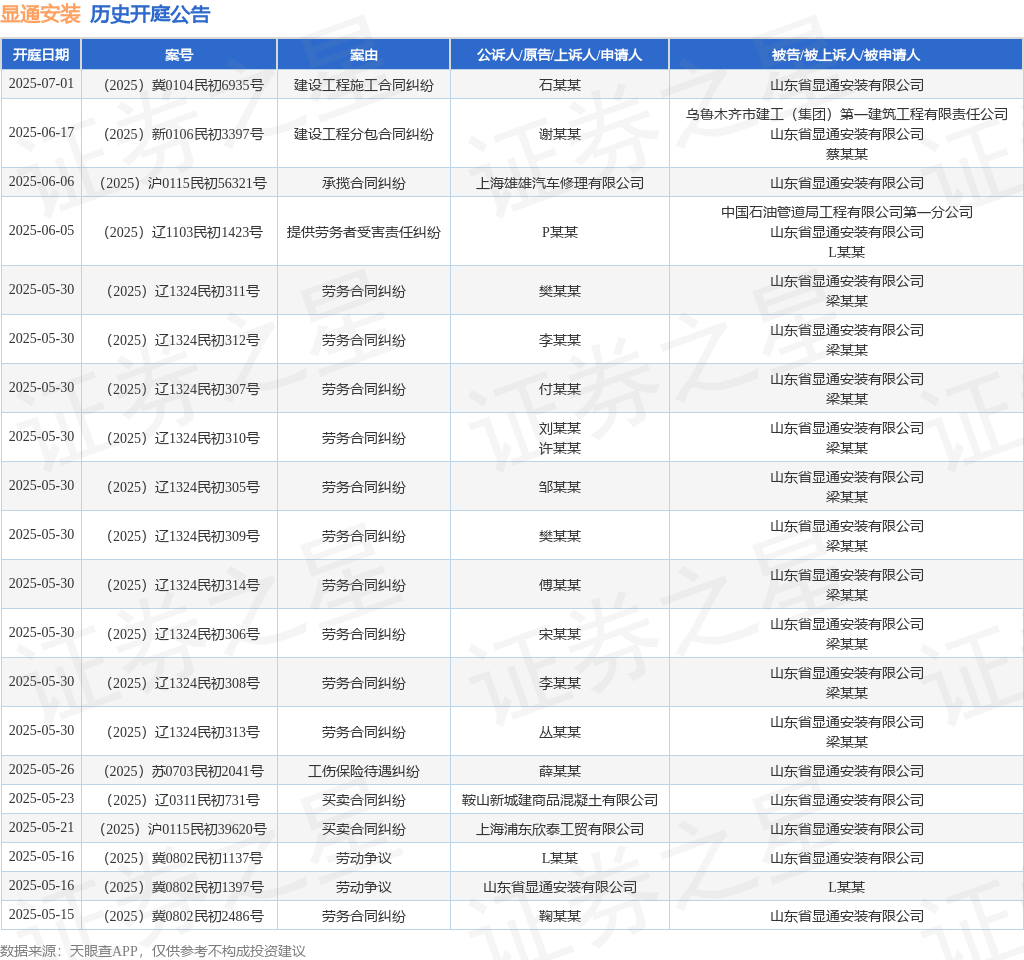Click 提供劳务者受害责任纠纷 cell
The image size is (1024, 960).
pyautogui.click(x=364, y=232)
